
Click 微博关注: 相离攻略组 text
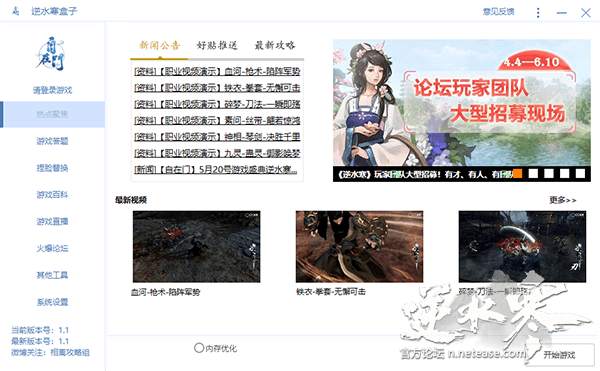(50, 353)
